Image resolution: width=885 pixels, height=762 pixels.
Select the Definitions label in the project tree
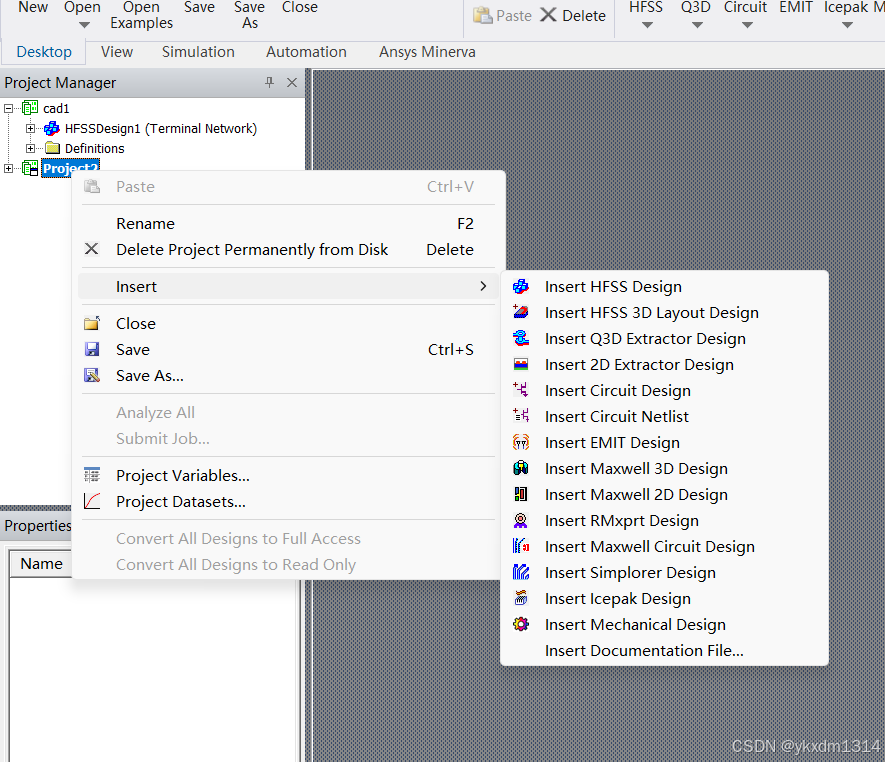coord(95,148)
